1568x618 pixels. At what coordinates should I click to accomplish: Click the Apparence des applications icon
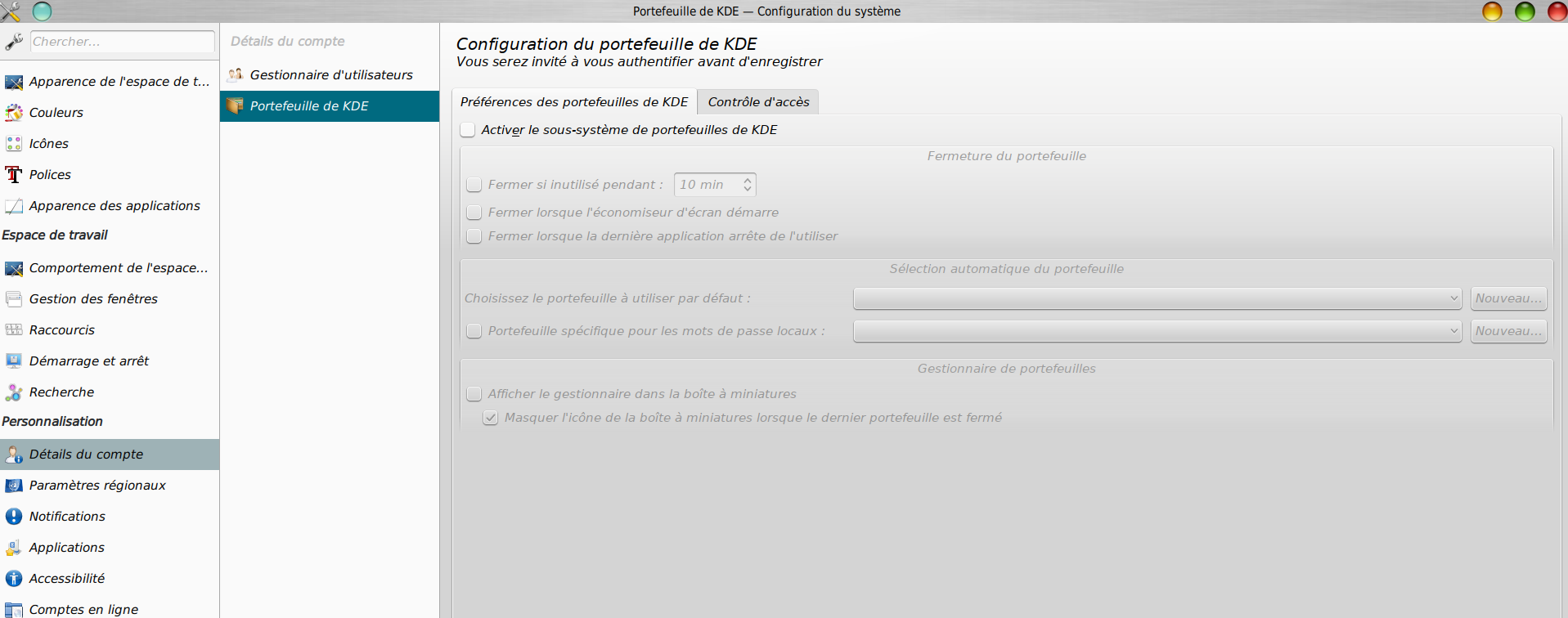click(x=14, y=206)
